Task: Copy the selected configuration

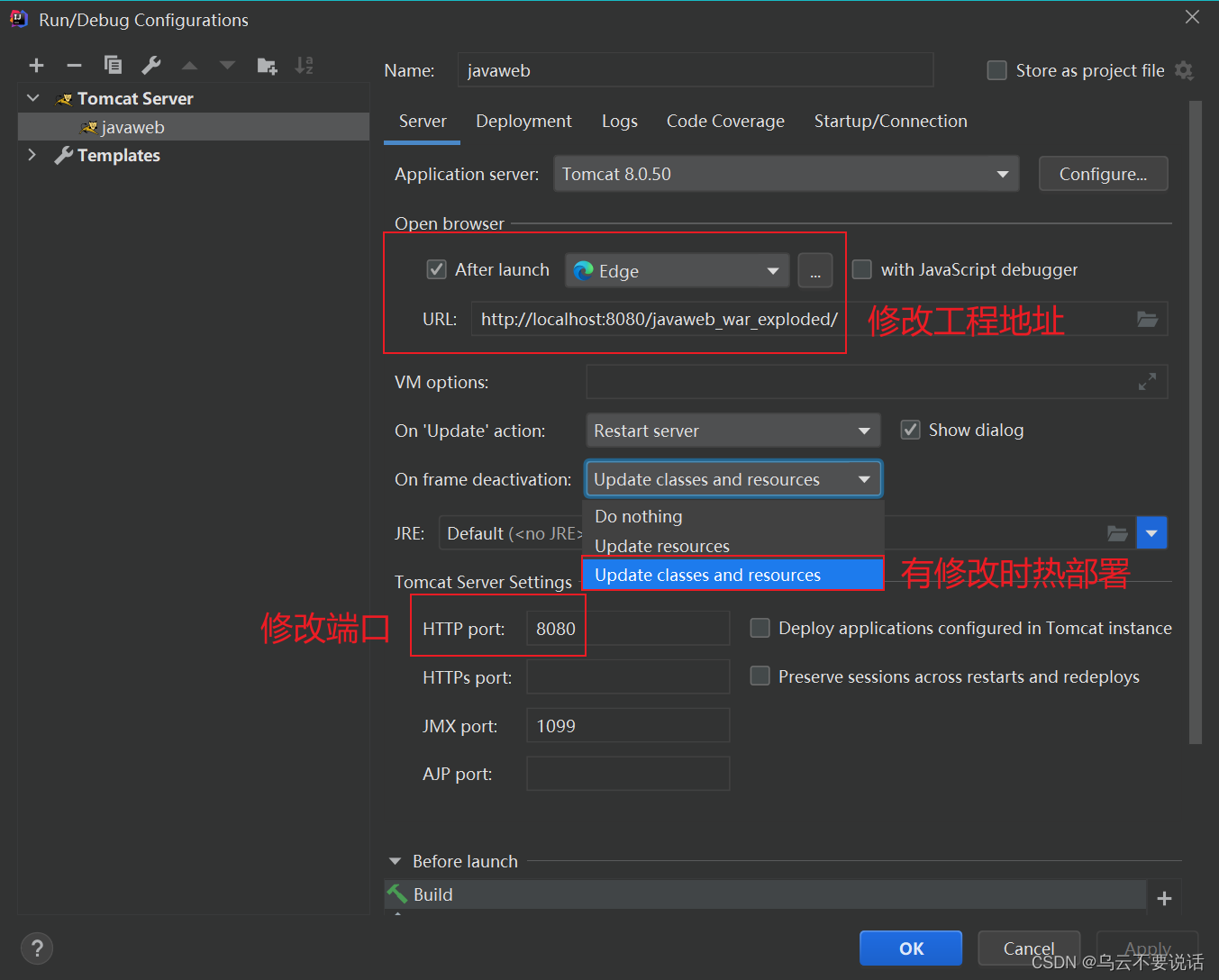Action: pos(113,65)
